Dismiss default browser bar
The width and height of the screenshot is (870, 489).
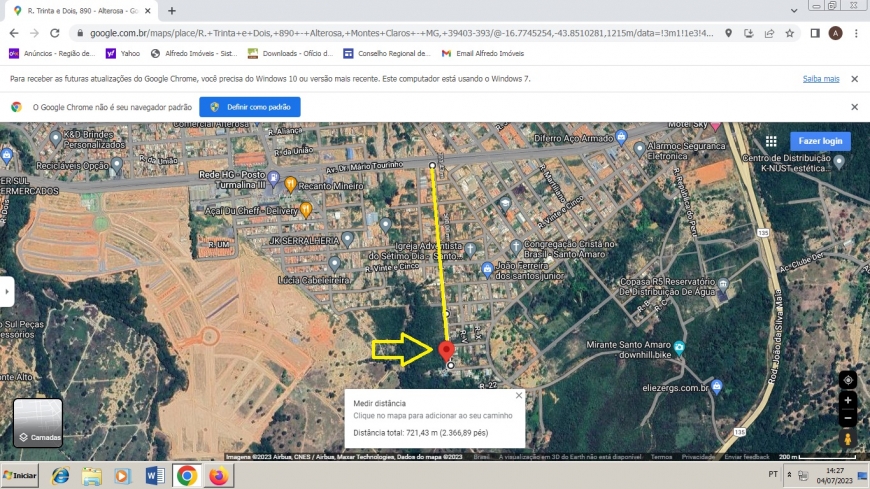pyautogui.click(x=854, y=107)
